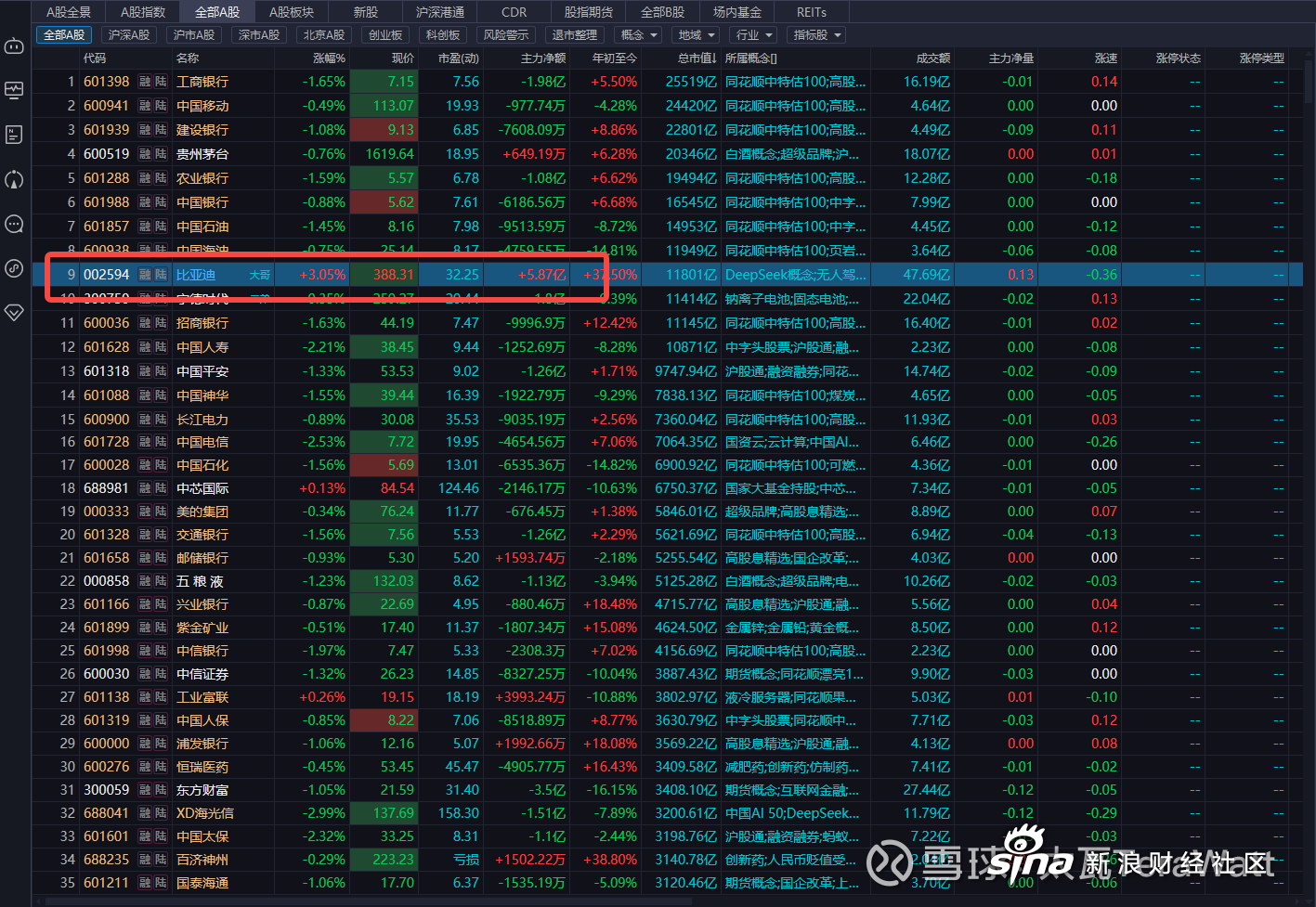
Task: Click the 陆 badge for 中芯国际
Action: pyautogui.click(x=161, y=488)
